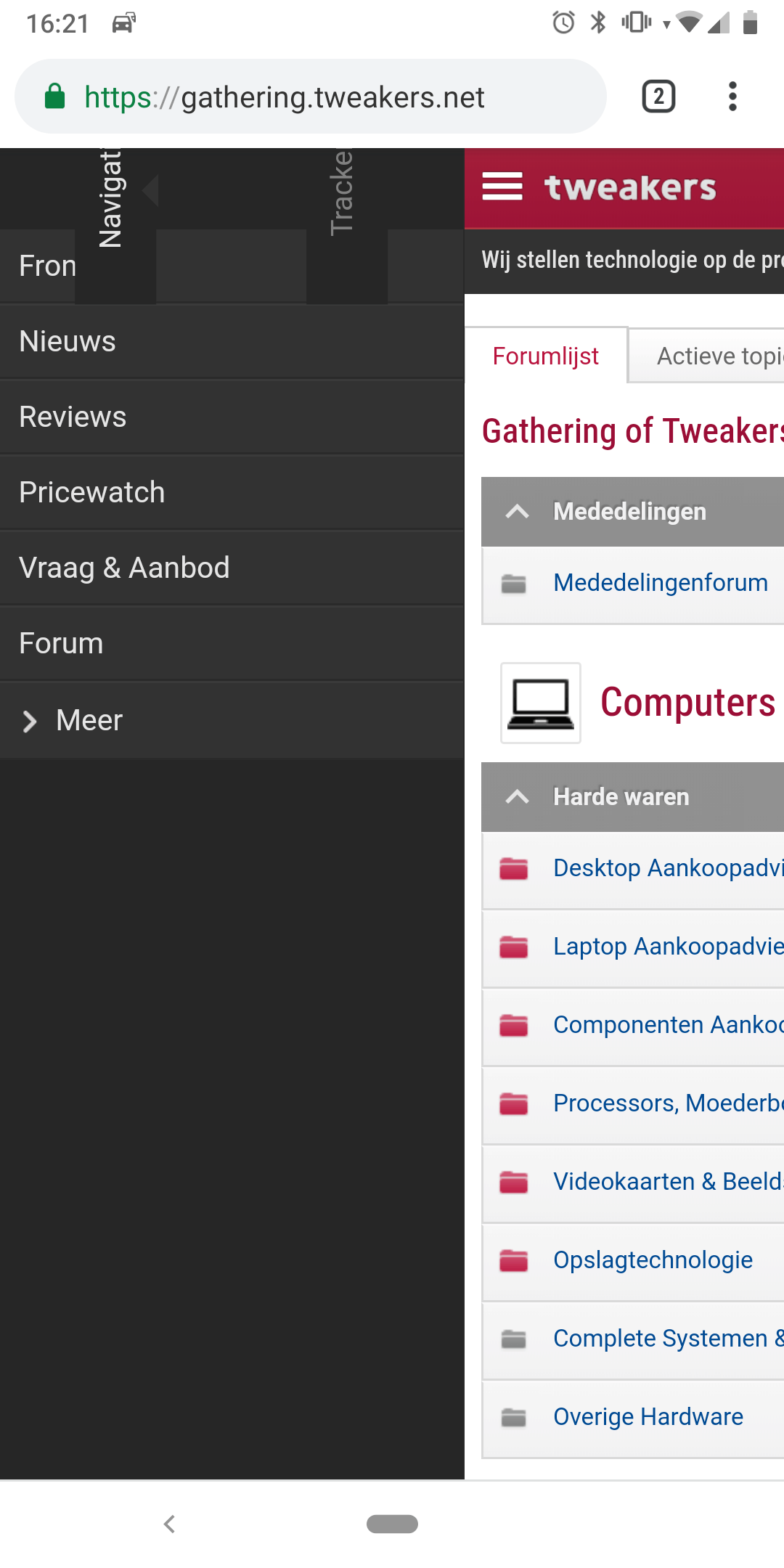Tap the hamburger menu icon beside tweakers

(502, 187)
